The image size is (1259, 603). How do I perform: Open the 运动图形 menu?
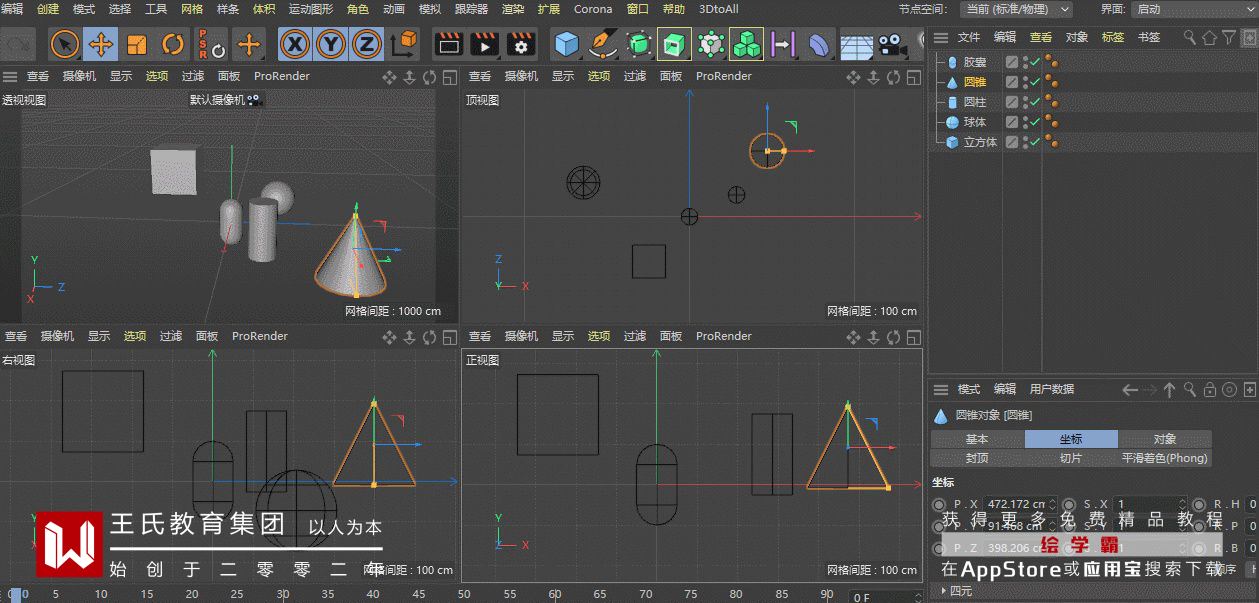[310, 9]
